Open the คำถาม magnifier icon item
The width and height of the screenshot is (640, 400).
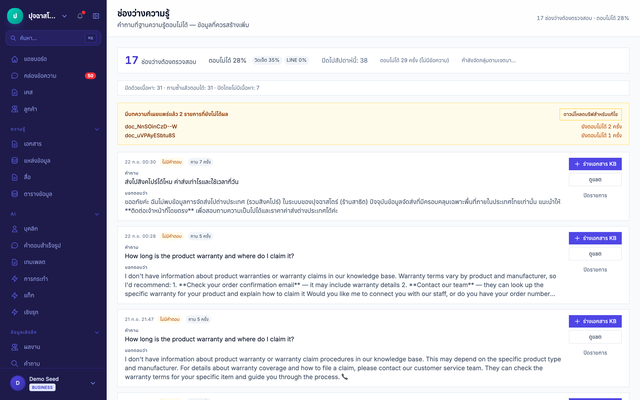(15, 364)
